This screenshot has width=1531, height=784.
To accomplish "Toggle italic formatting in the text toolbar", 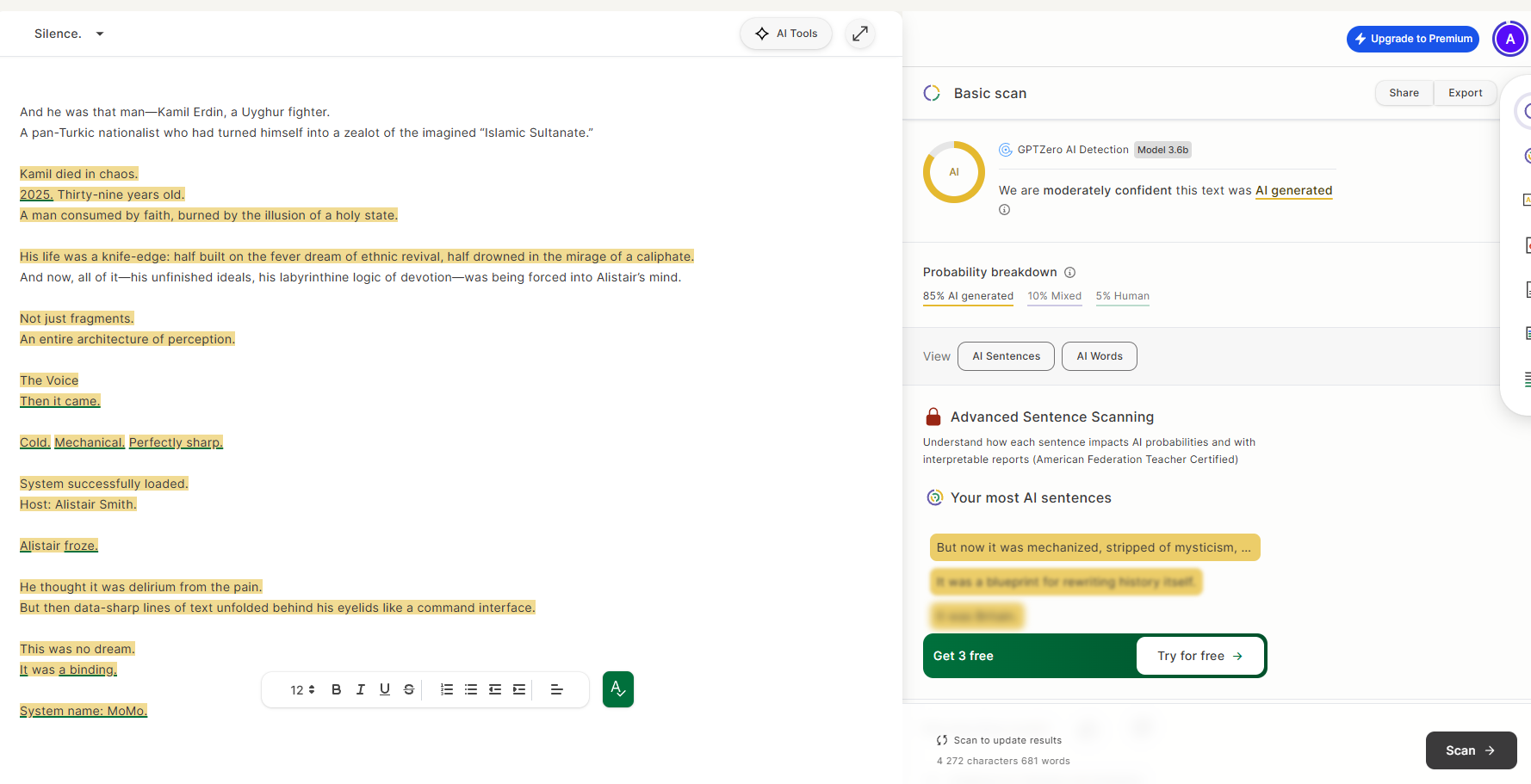I will click(361, 689).
